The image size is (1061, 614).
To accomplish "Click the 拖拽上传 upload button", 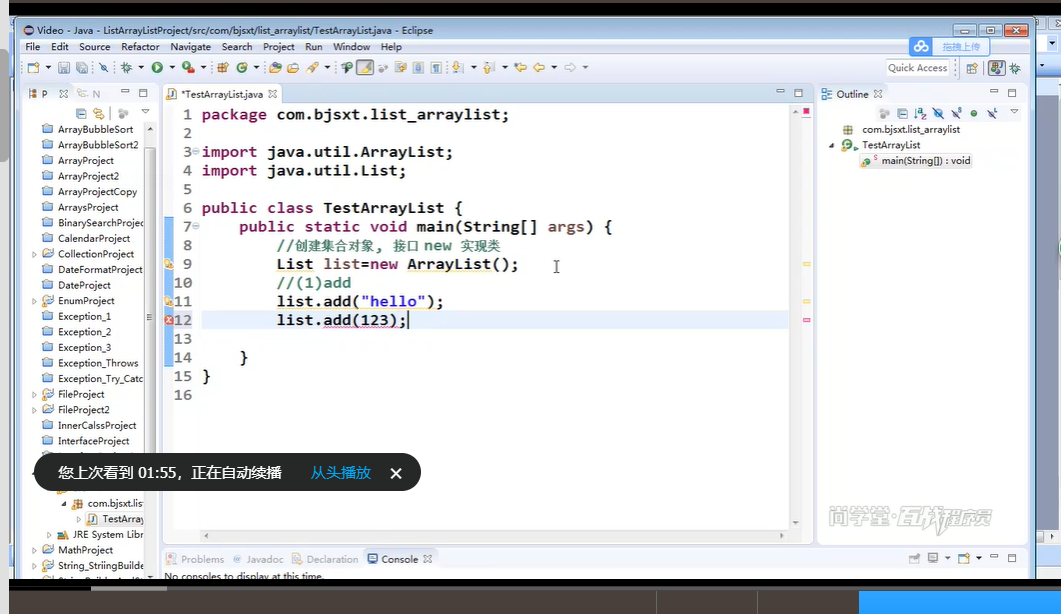I will click(x=961, y=46).
